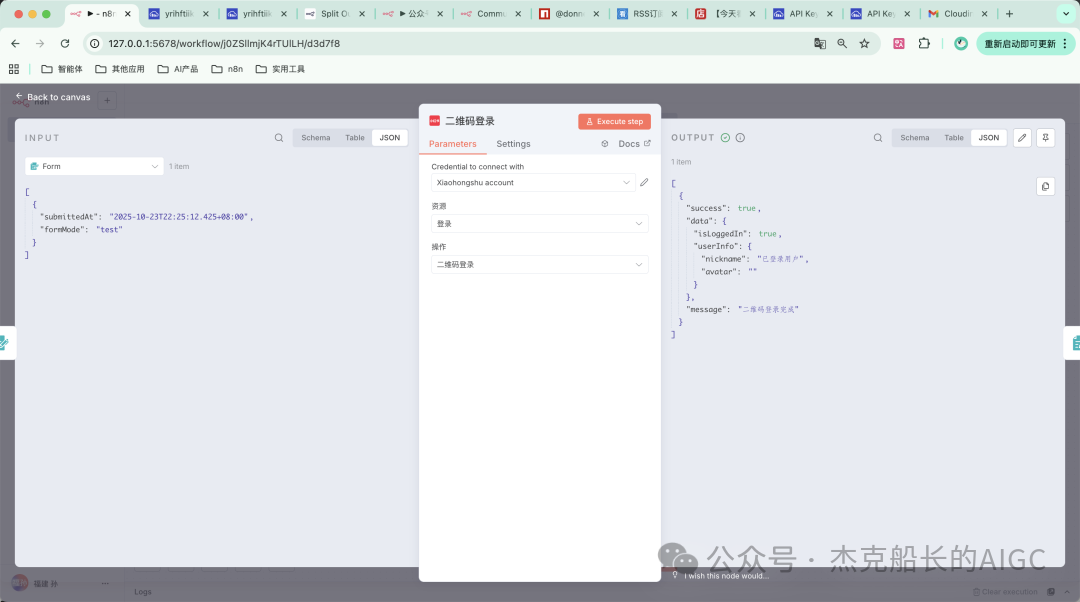Image resolution: width=1080 pixels, height=602 pixels.
Task: Switch to the Cloudinary browser tab
Action: point(957,14)
